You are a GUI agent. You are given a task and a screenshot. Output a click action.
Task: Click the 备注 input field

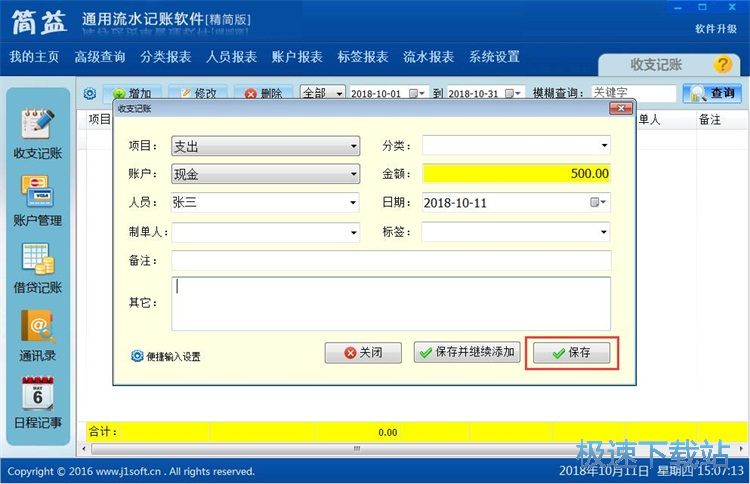click(391, 261)
